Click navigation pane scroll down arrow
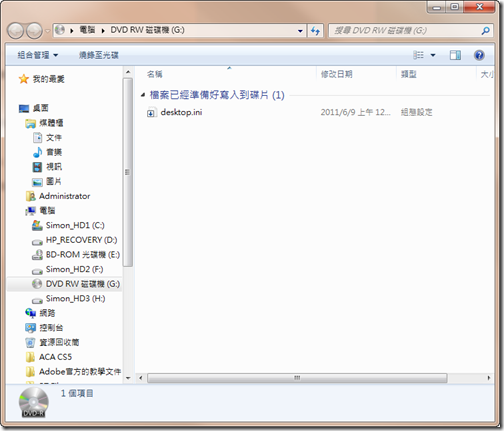The image size is (504, 431). [x=128, y=378]
